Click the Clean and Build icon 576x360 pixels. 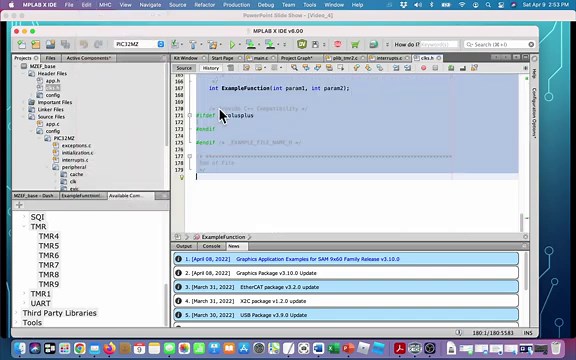pyautogui.click(x=212, y=44)
